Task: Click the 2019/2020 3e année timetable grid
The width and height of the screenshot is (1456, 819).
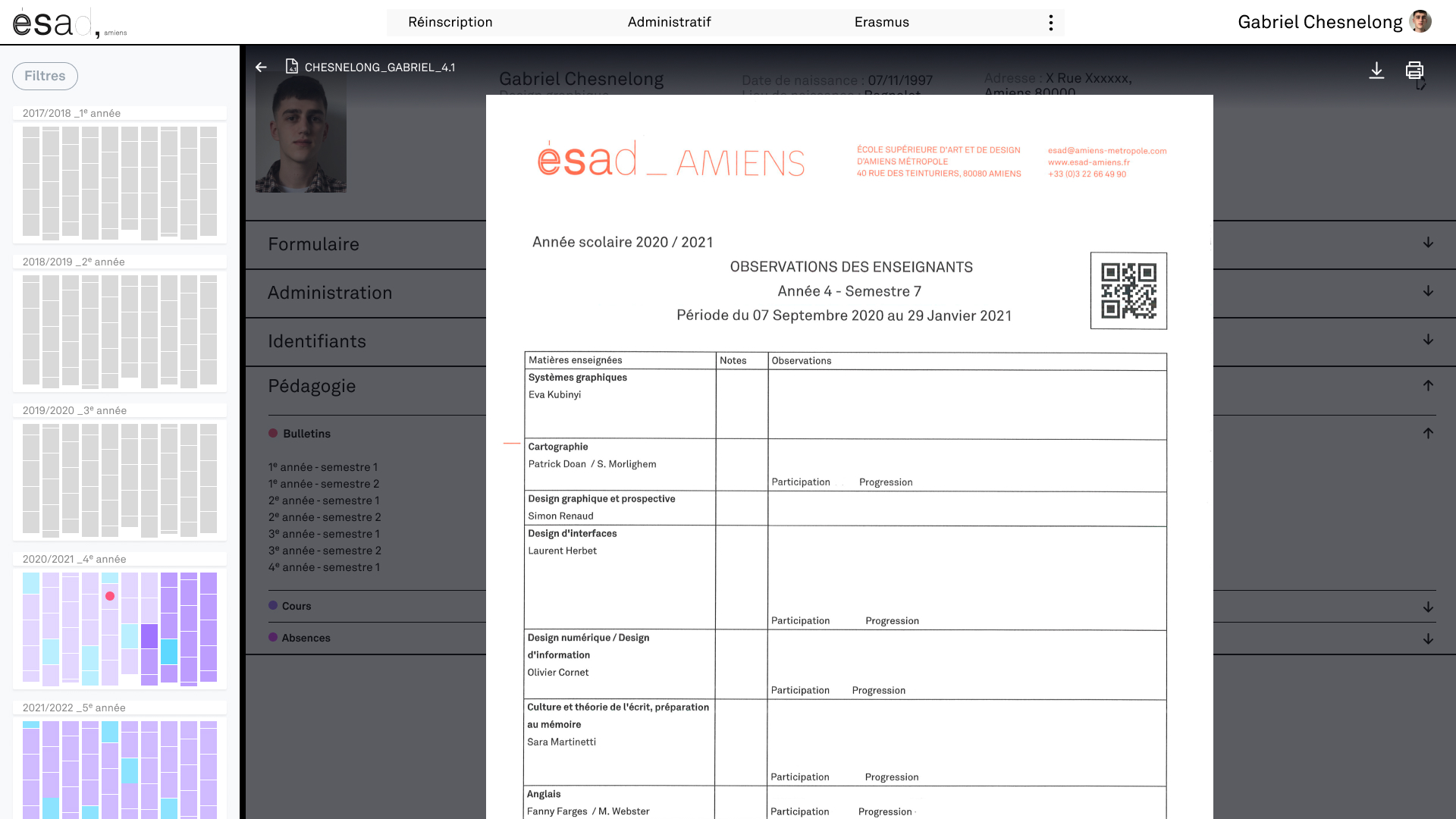Action: point(120,480)
